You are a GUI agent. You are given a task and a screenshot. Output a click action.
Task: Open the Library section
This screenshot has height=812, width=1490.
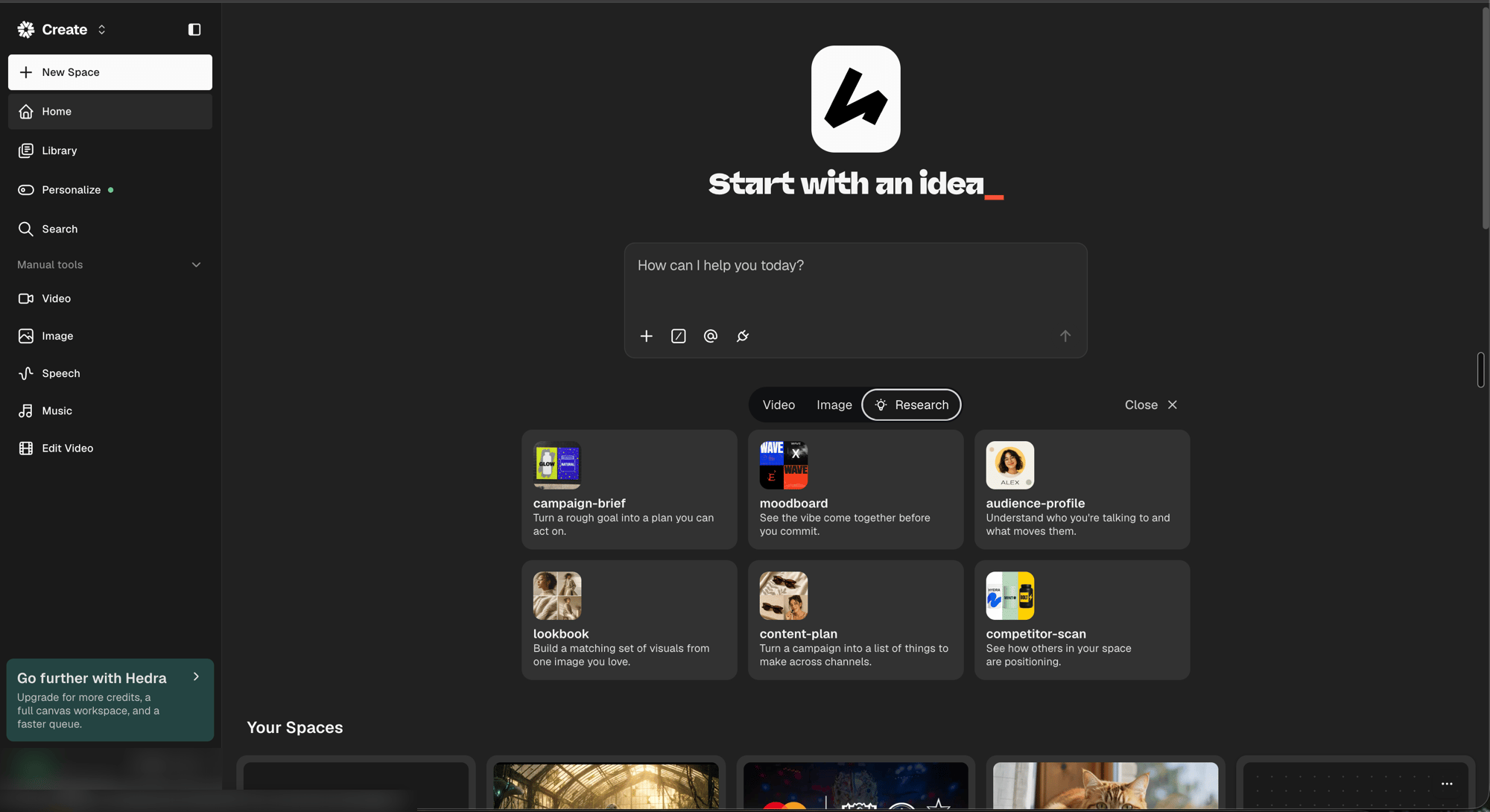click(110, 150)
